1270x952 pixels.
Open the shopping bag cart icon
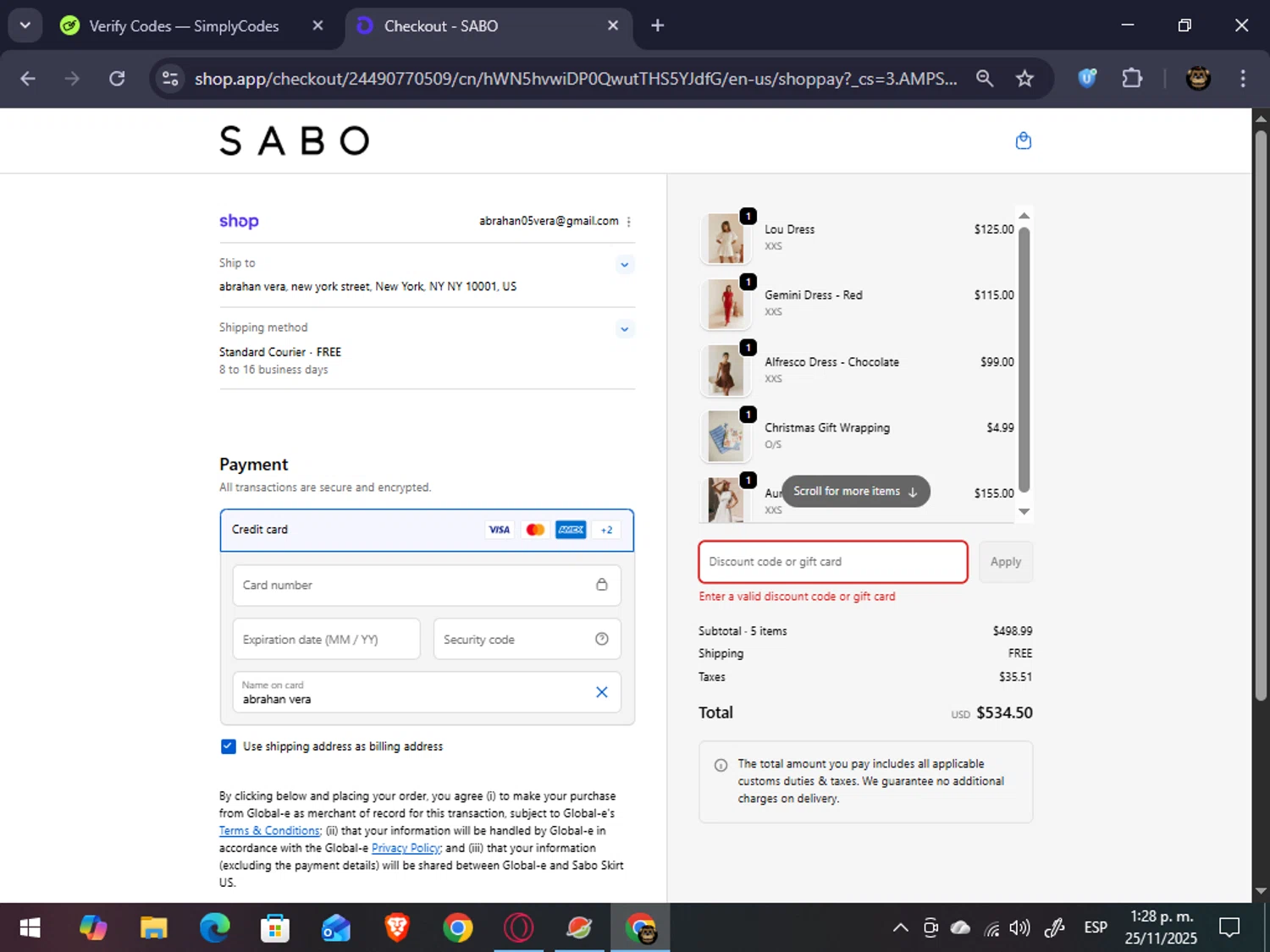coord(1023,140)
